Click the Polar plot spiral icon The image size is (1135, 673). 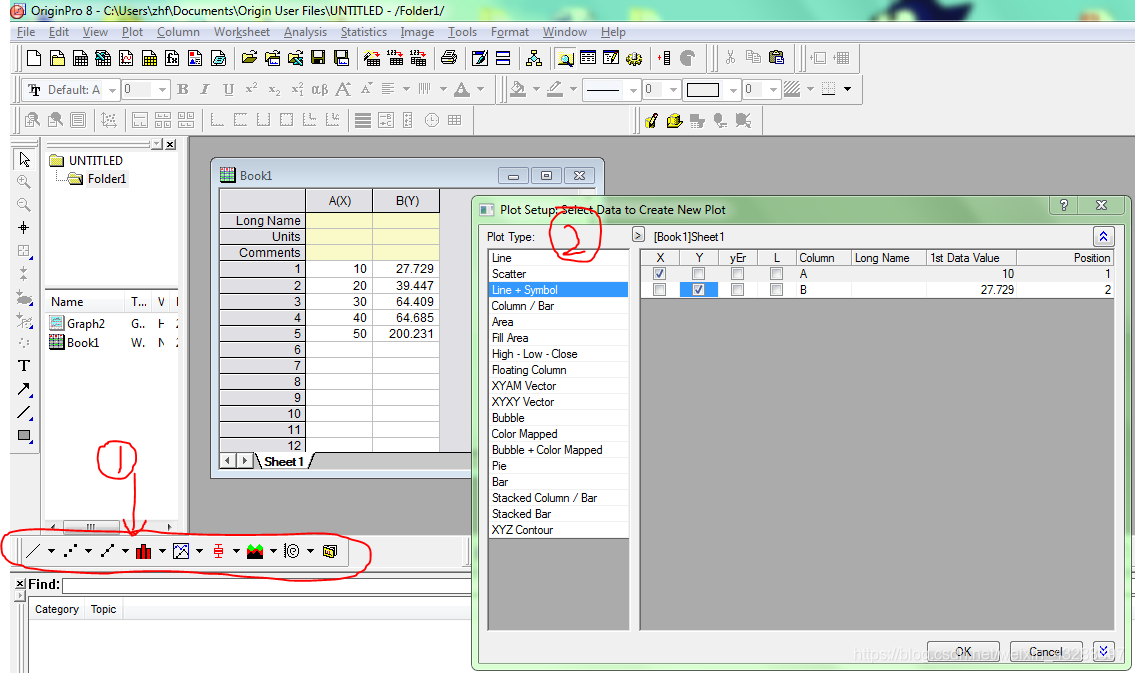click(292, 551)
